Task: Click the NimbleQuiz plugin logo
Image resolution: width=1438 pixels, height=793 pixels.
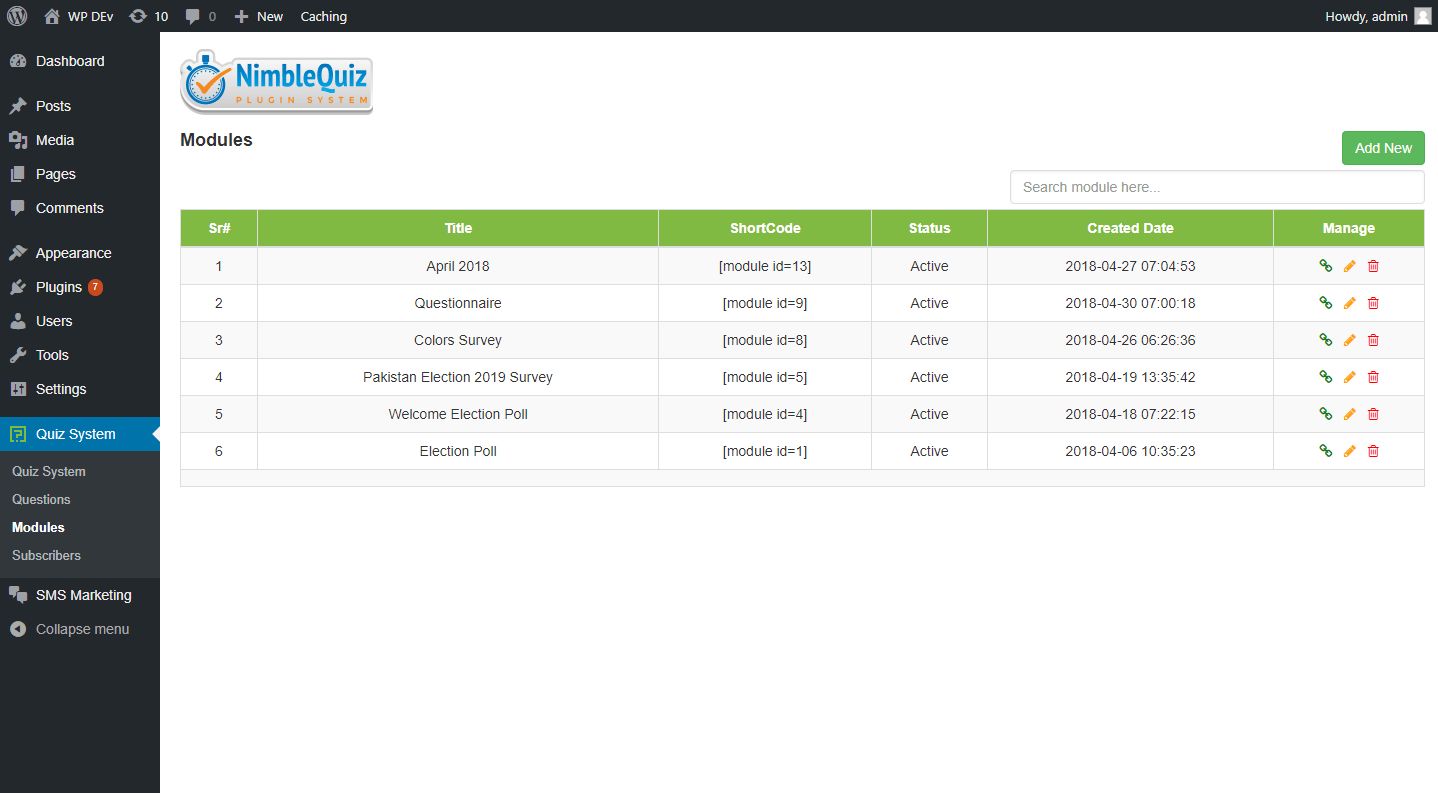Action: coord(276,82)
